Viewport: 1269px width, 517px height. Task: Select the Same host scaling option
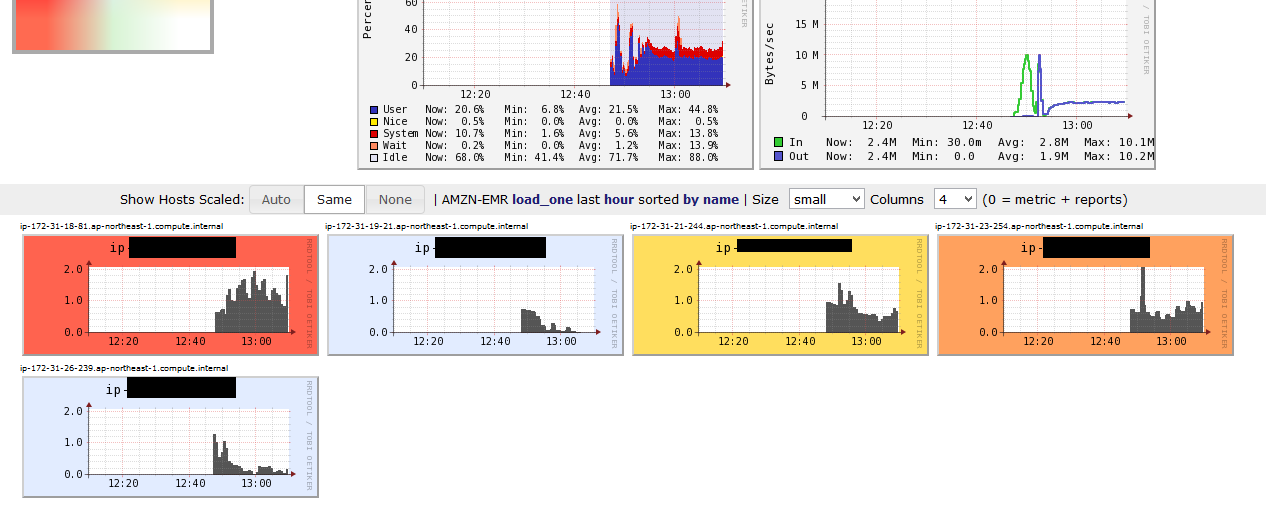tap(334, 200)
